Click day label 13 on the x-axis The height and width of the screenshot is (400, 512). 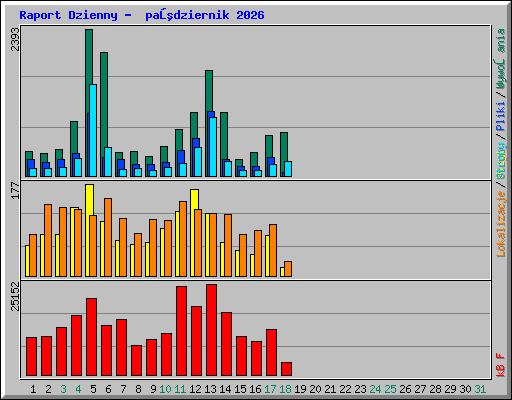coord(210,389)
